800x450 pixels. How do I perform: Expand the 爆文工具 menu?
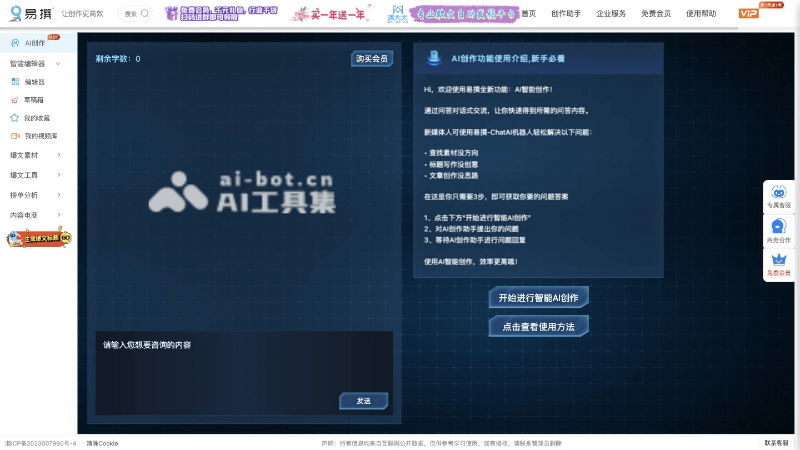click(60, 175)
